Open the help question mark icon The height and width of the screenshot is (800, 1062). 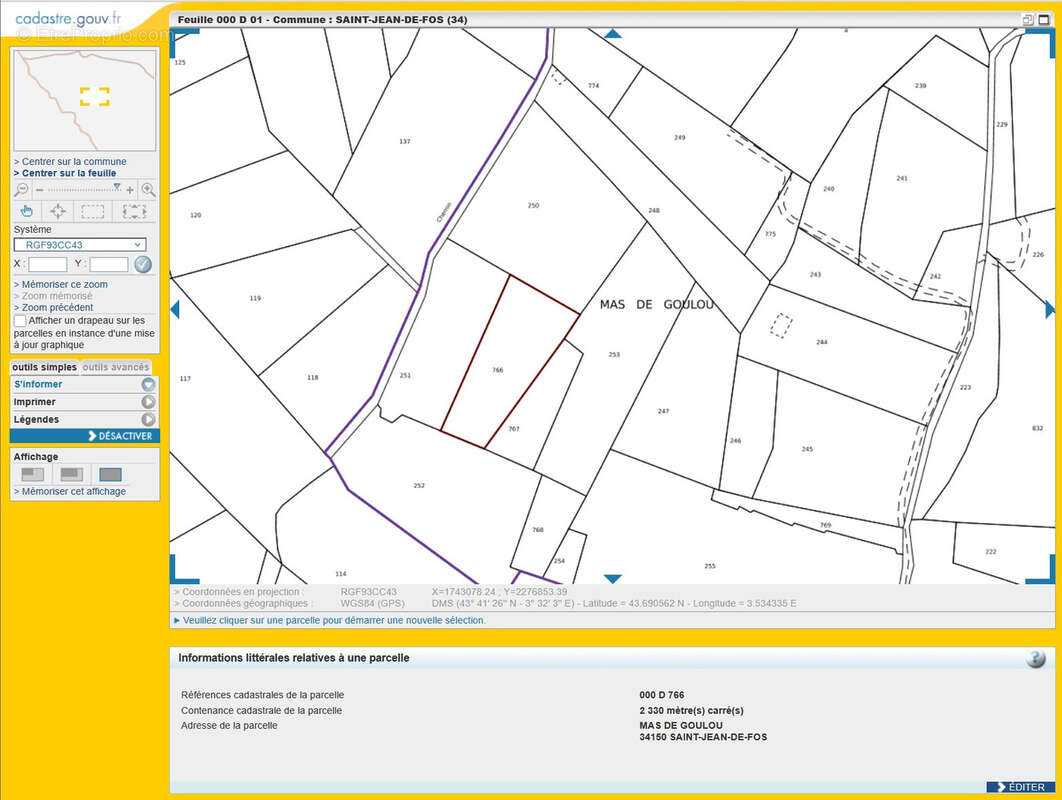(x=1036, y=658)
